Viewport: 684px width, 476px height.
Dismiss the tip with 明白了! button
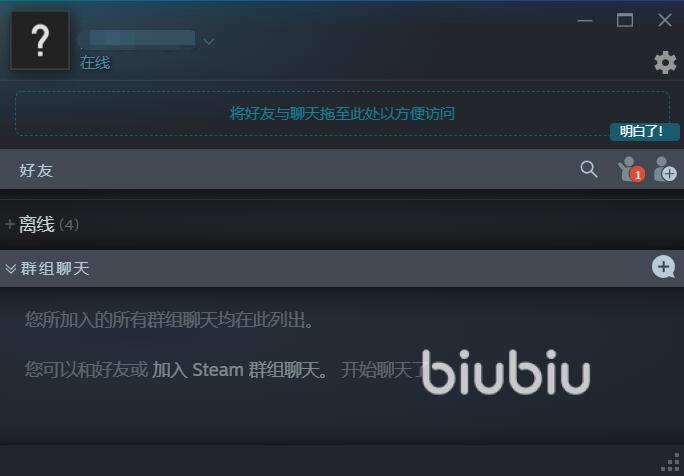pyautogui.click(x=644, y=131)
